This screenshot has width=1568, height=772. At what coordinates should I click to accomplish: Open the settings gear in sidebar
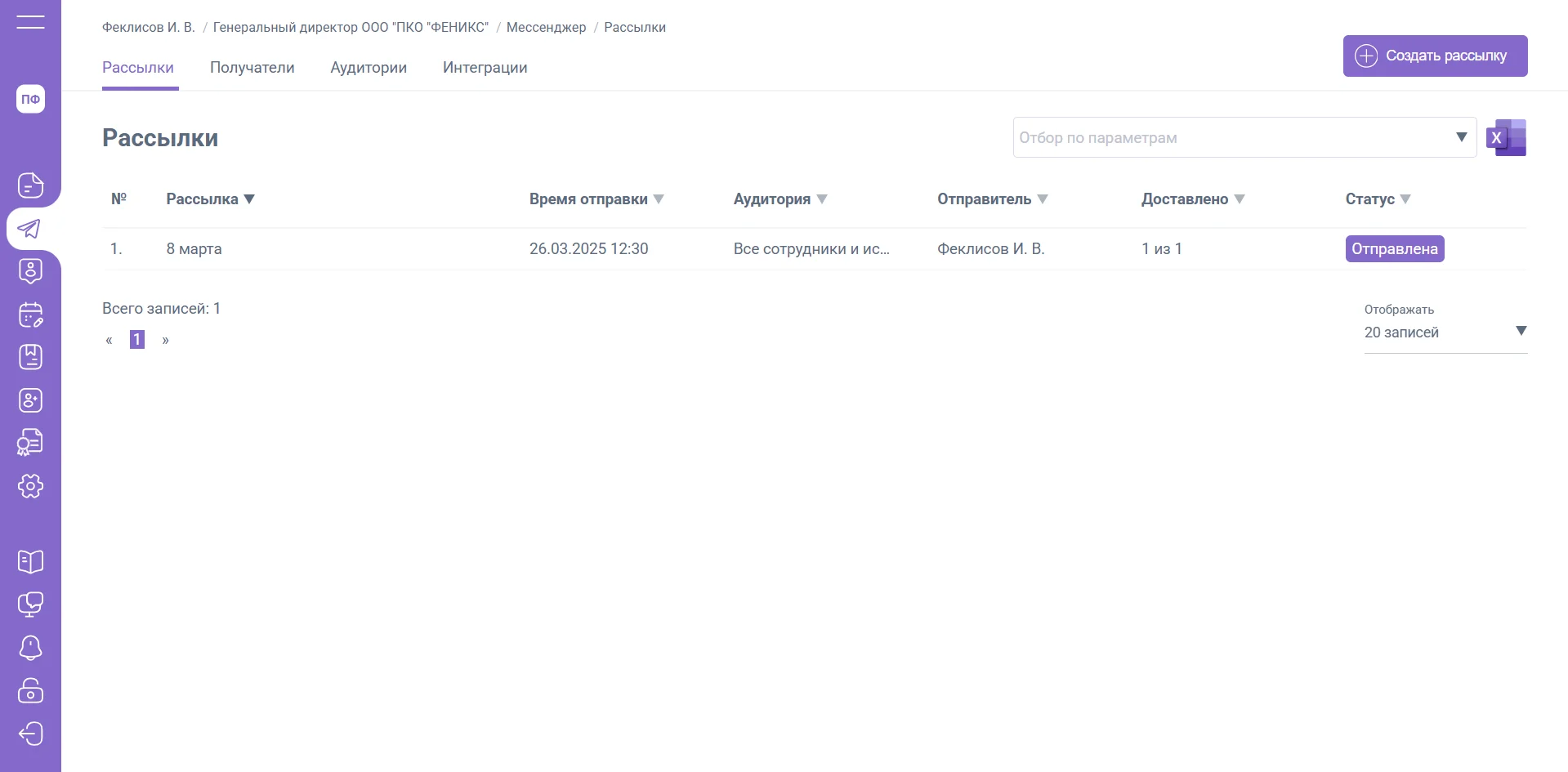click(30, 486)
